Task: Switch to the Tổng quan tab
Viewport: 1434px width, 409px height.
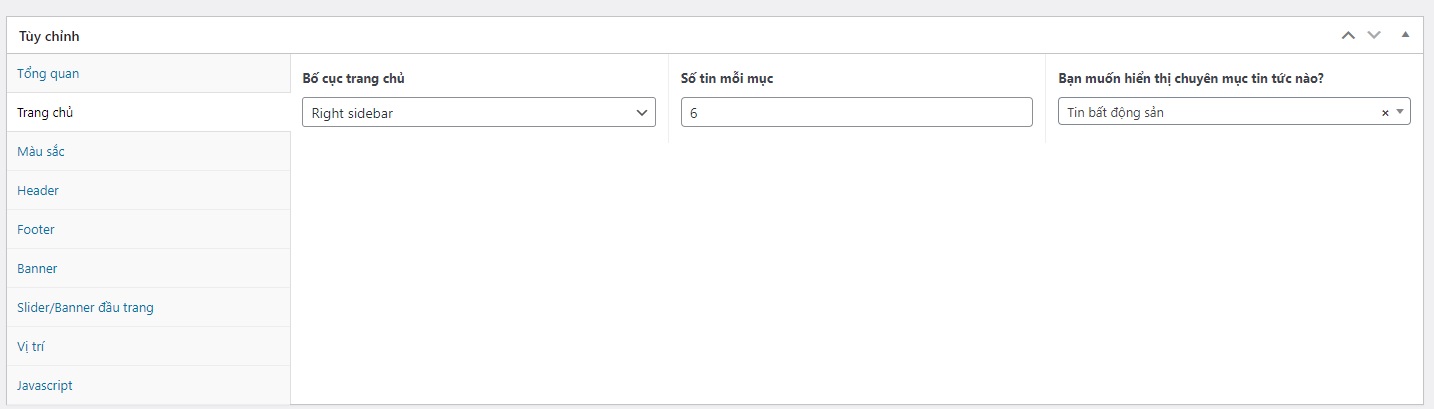Action: 48,74
